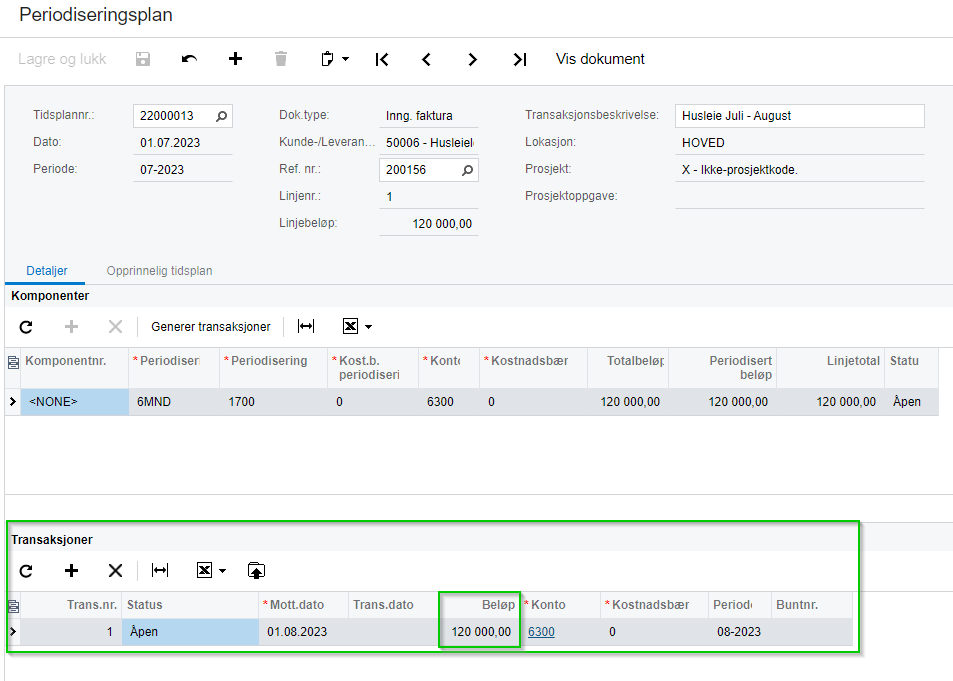Add new record with top plus icon
The height and width of the screenshot is (681, 953).
tap(235, 59)
